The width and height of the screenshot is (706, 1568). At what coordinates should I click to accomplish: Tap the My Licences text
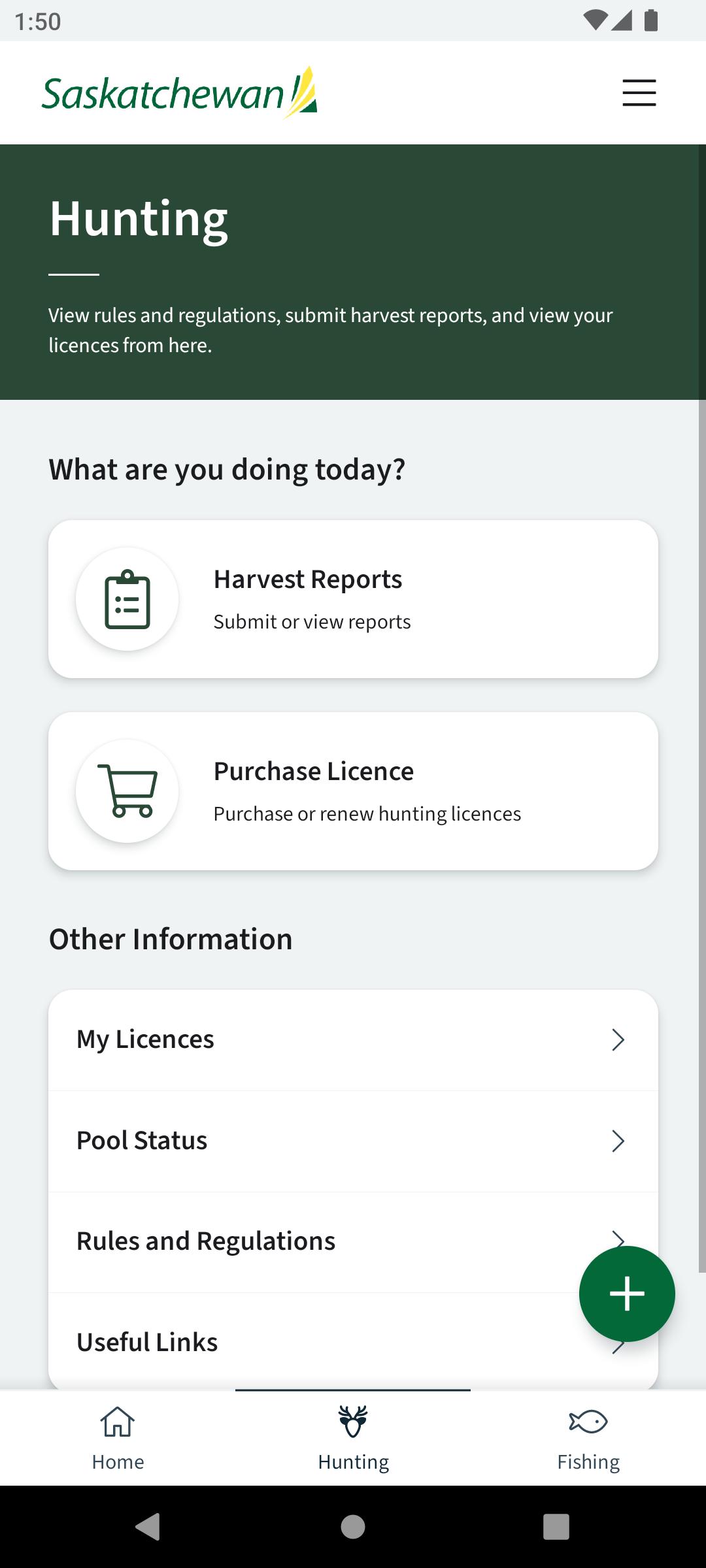tap(145, 1039)
